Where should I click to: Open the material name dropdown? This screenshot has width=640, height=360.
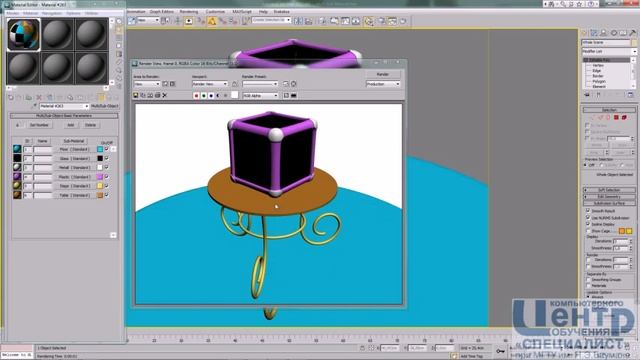tap(86, 106)
